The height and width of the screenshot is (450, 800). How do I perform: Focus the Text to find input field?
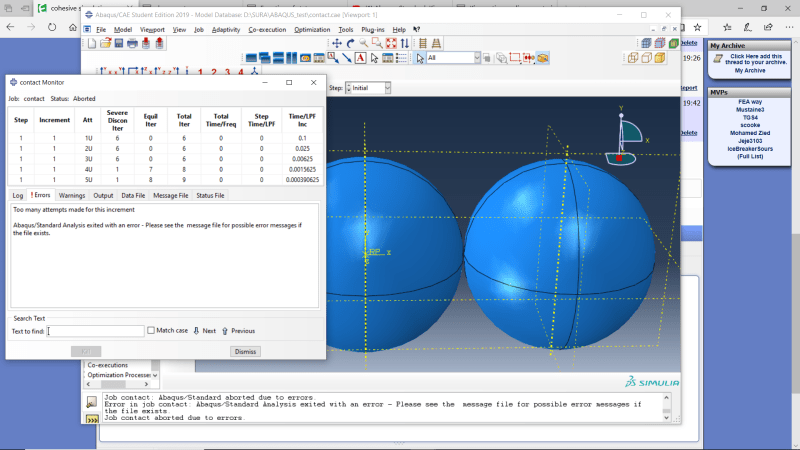(95, 331)
